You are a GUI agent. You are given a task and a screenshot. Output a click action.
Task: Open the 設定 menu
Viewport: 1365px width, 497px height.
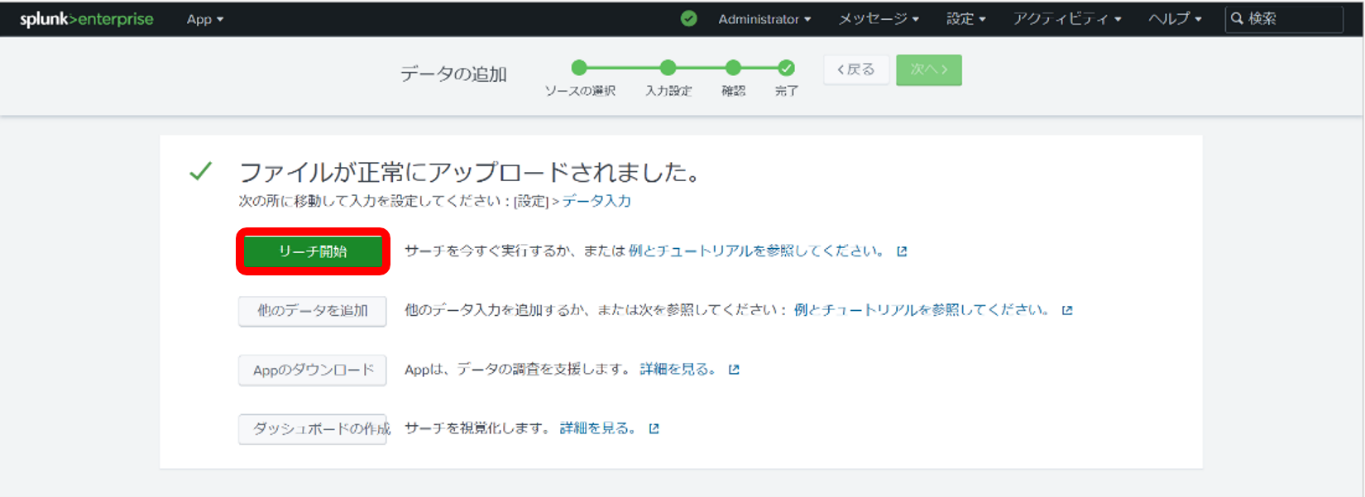[x=966, y=19]
